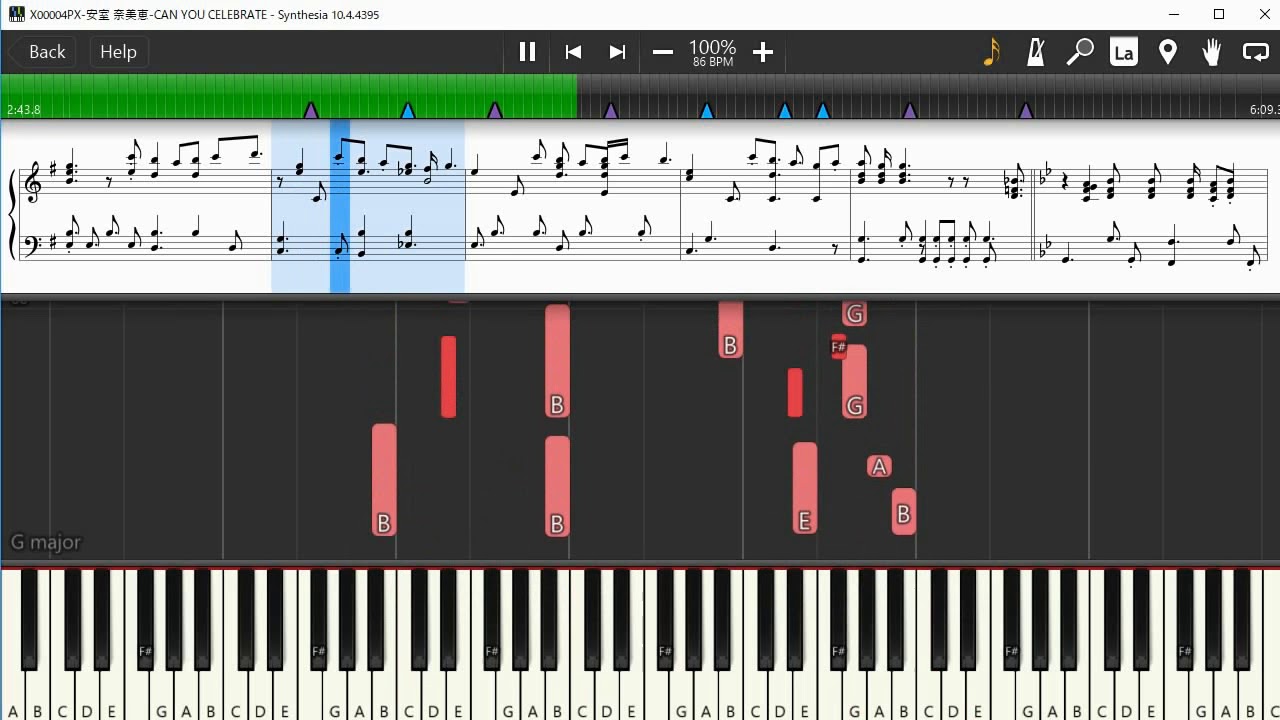The image size is (1280, 720).
Task: Toggle the La note labels icon
Action: (x=1124, y=52)
